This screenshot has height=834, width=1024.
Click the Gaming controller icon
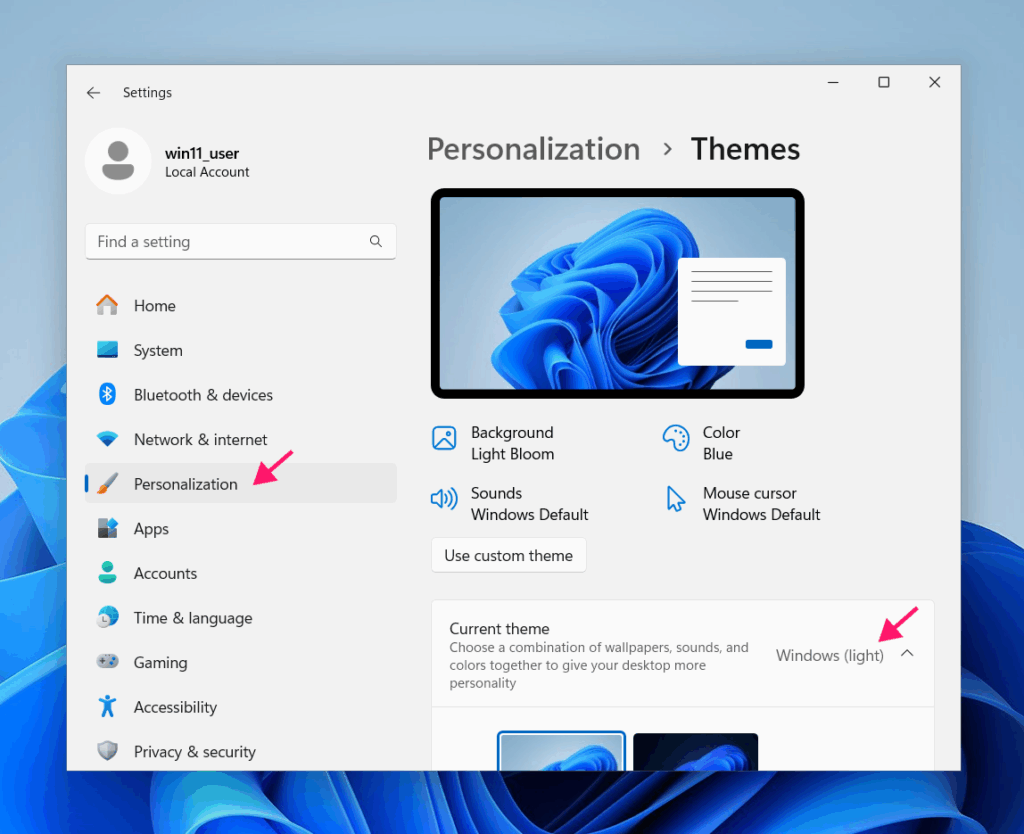click(107, 662)
